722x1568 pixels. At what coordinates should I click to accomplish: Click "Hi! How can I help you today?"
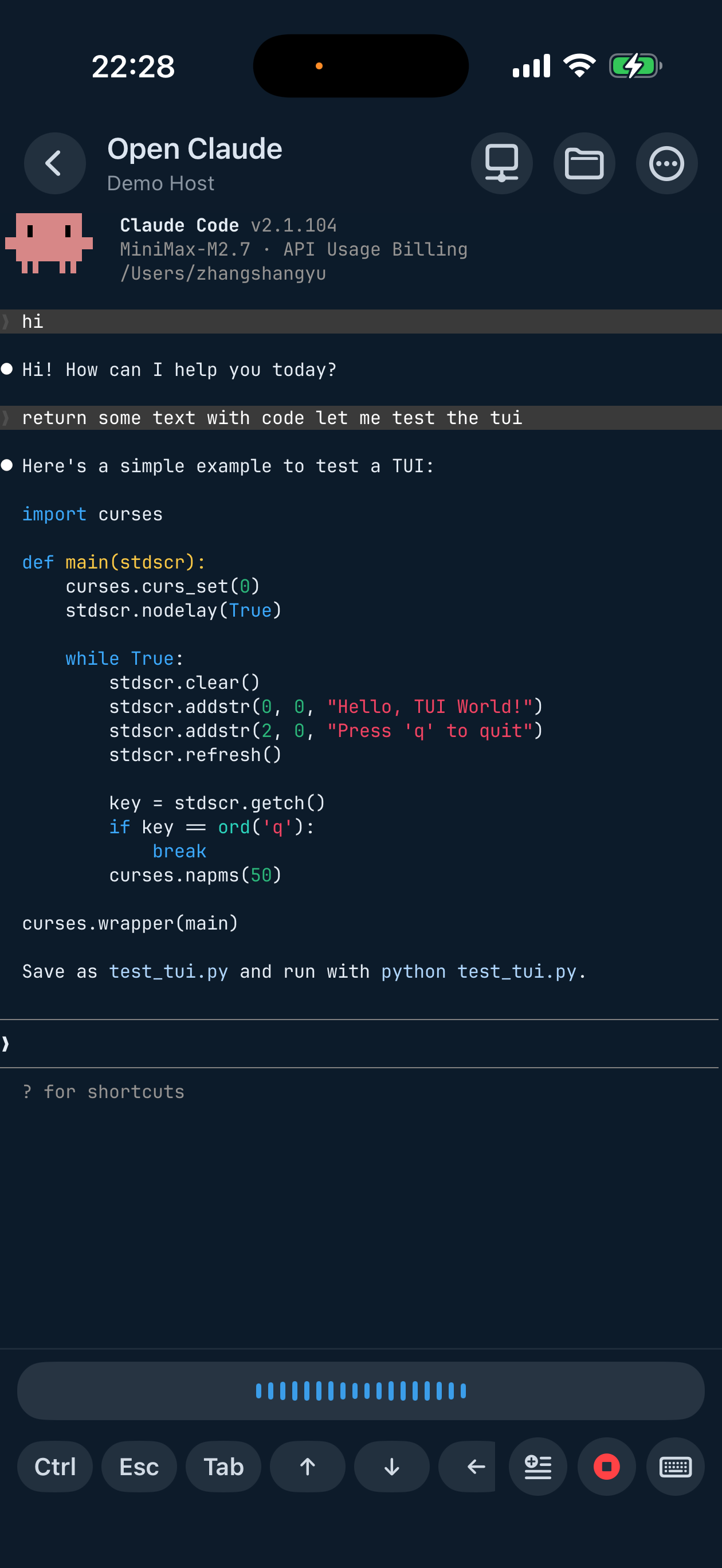tap(179, 370)
